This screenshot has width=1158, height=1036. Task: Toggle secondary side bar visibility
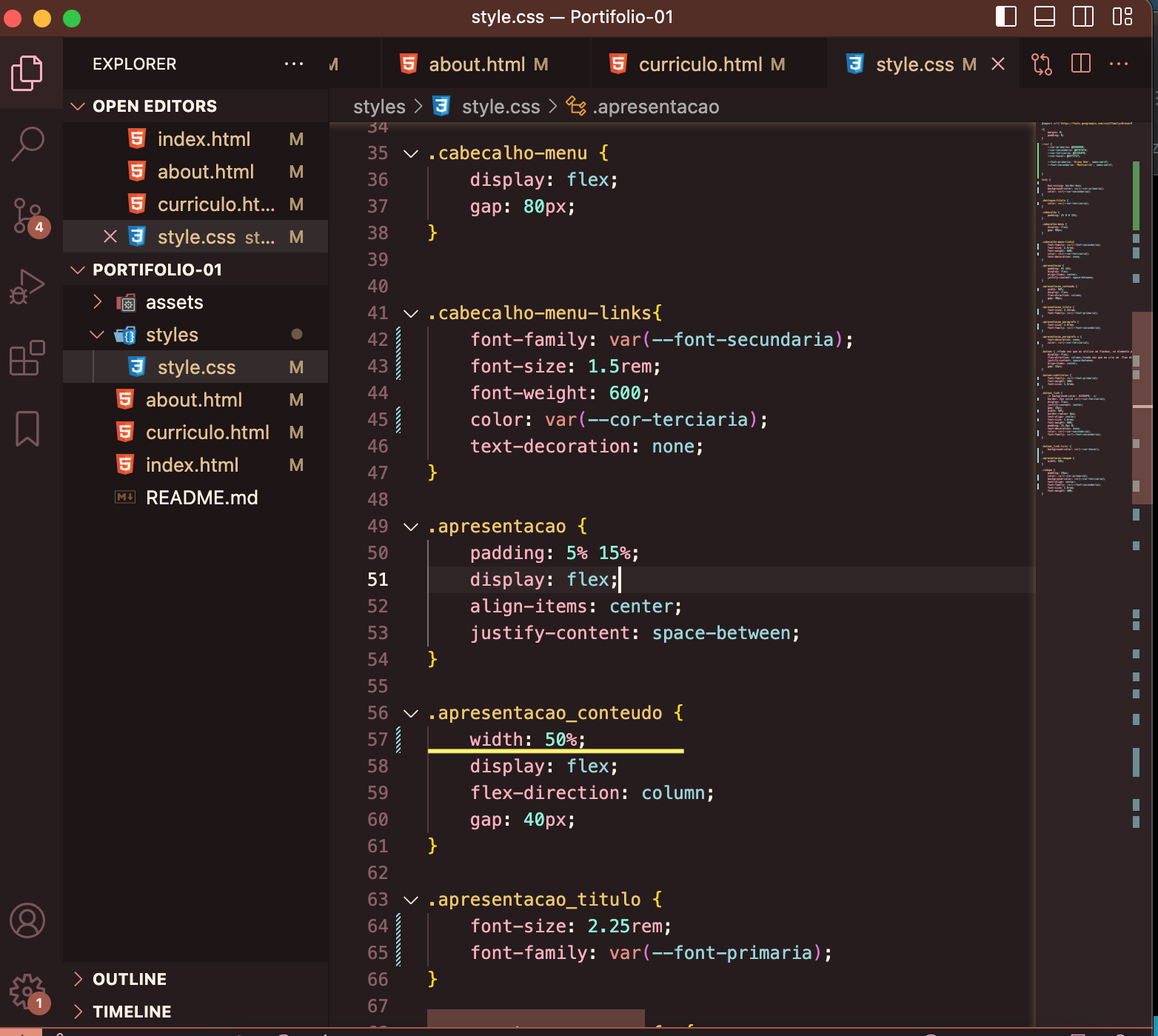click(x=1083, y=16)
